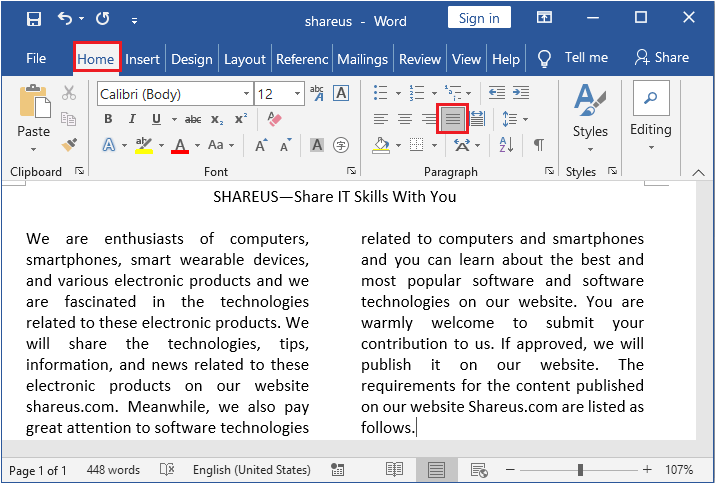Open the Review tab

[420, 59]
